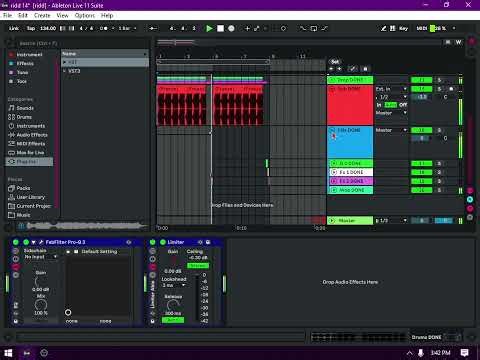Select Audio Effects browser category
Viewport: 480px width, 360px height.
[x=28, y=135]
